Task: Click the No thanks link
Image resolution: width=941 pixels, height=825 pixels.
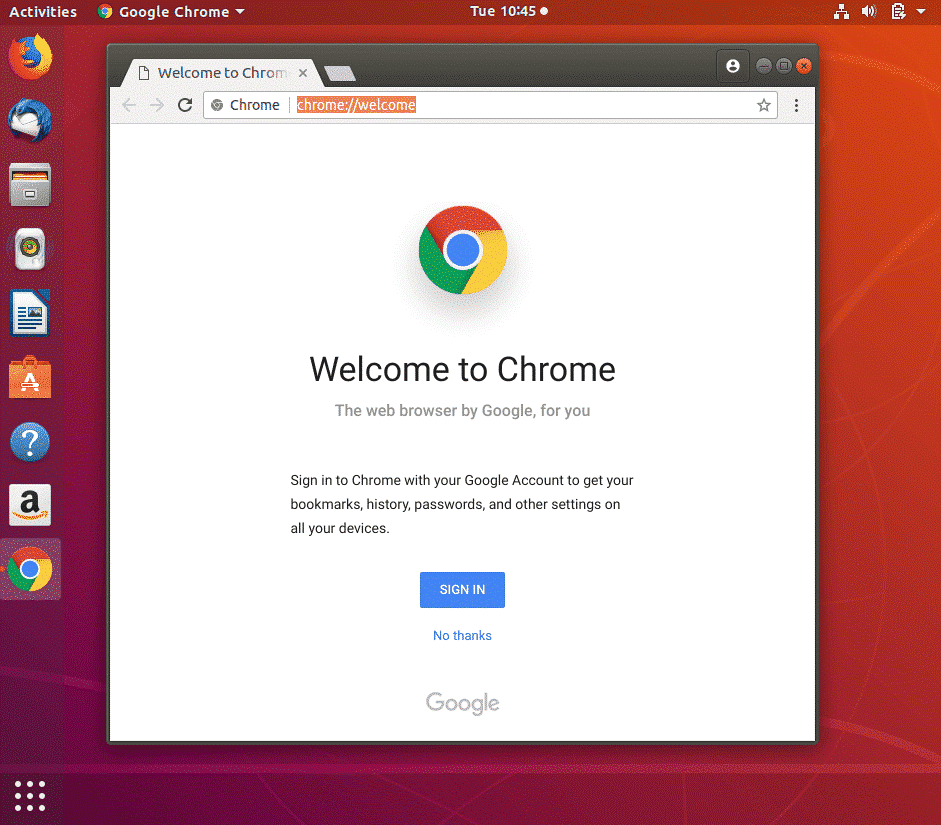Action: (462, 636)
